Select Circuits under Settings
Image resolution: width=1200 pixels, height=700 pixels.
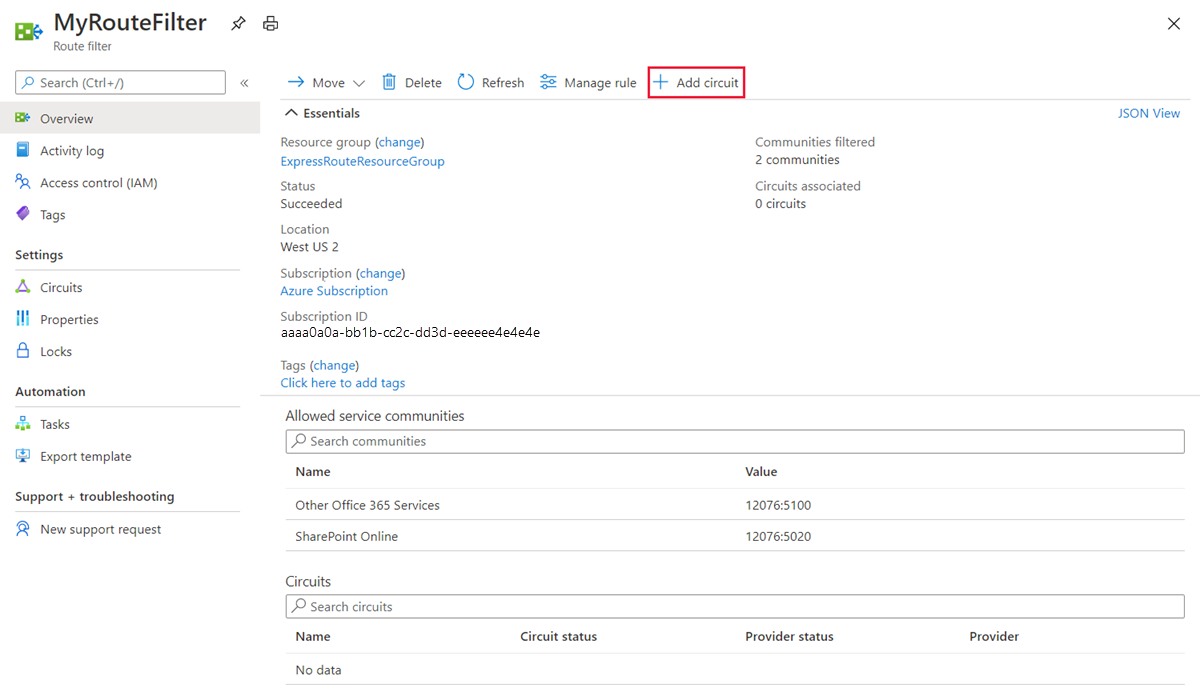click(61, 287)
